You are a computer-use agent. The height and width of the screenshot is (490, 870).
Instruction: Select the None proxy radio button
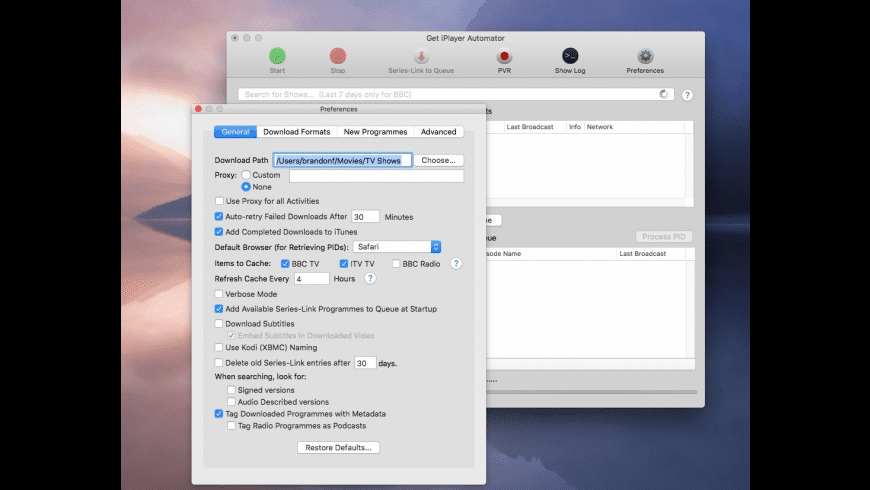[246, 187]
